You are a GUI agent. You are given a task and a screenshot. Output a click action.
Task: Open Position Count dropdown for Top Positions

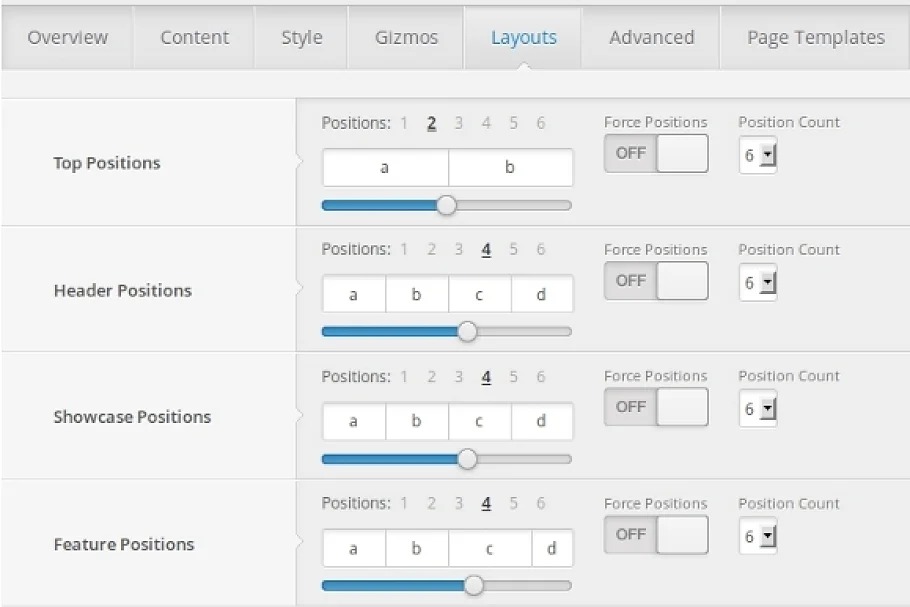(758, 156)
